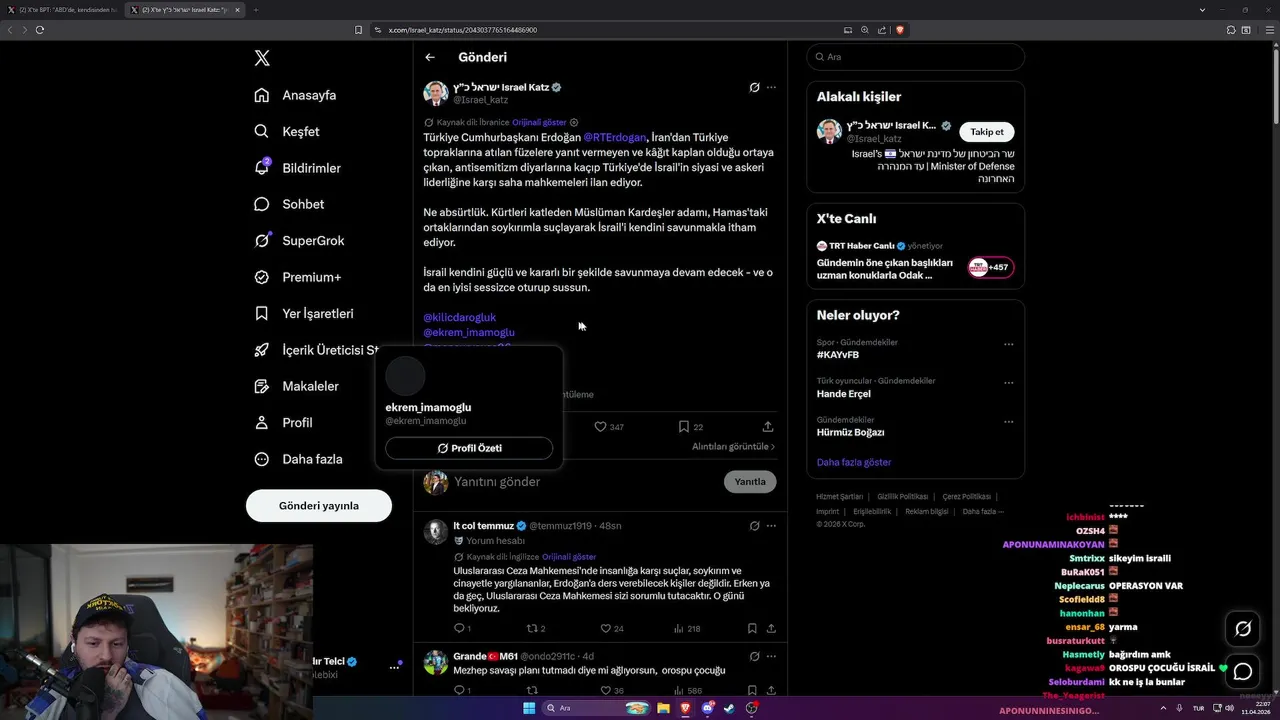
Task: Click the Yanıtla reply button
Action: pyautogui.click(x=750, y=482)
